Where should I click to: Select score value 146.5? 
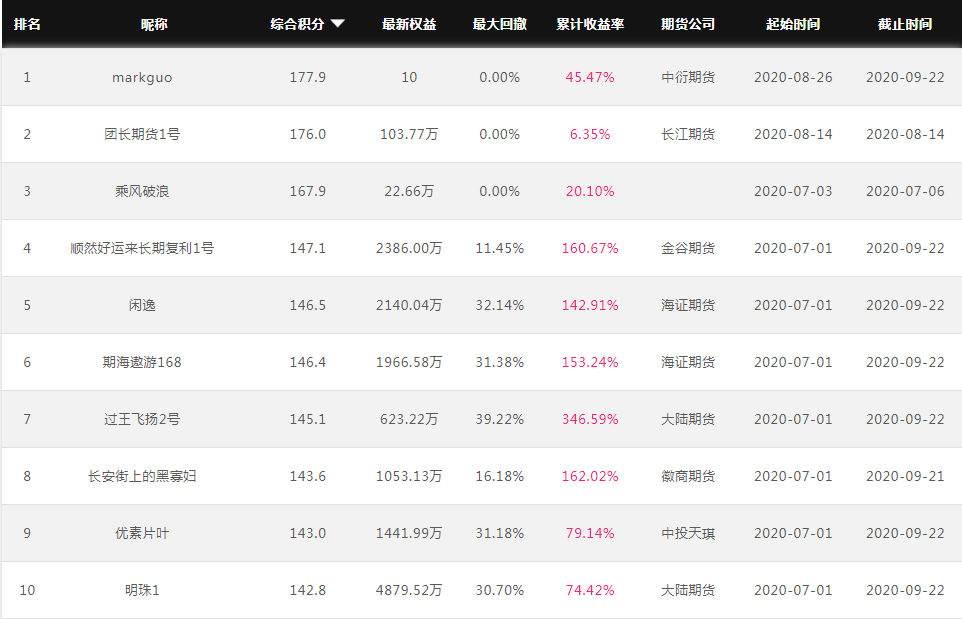[x=307, y=306]
